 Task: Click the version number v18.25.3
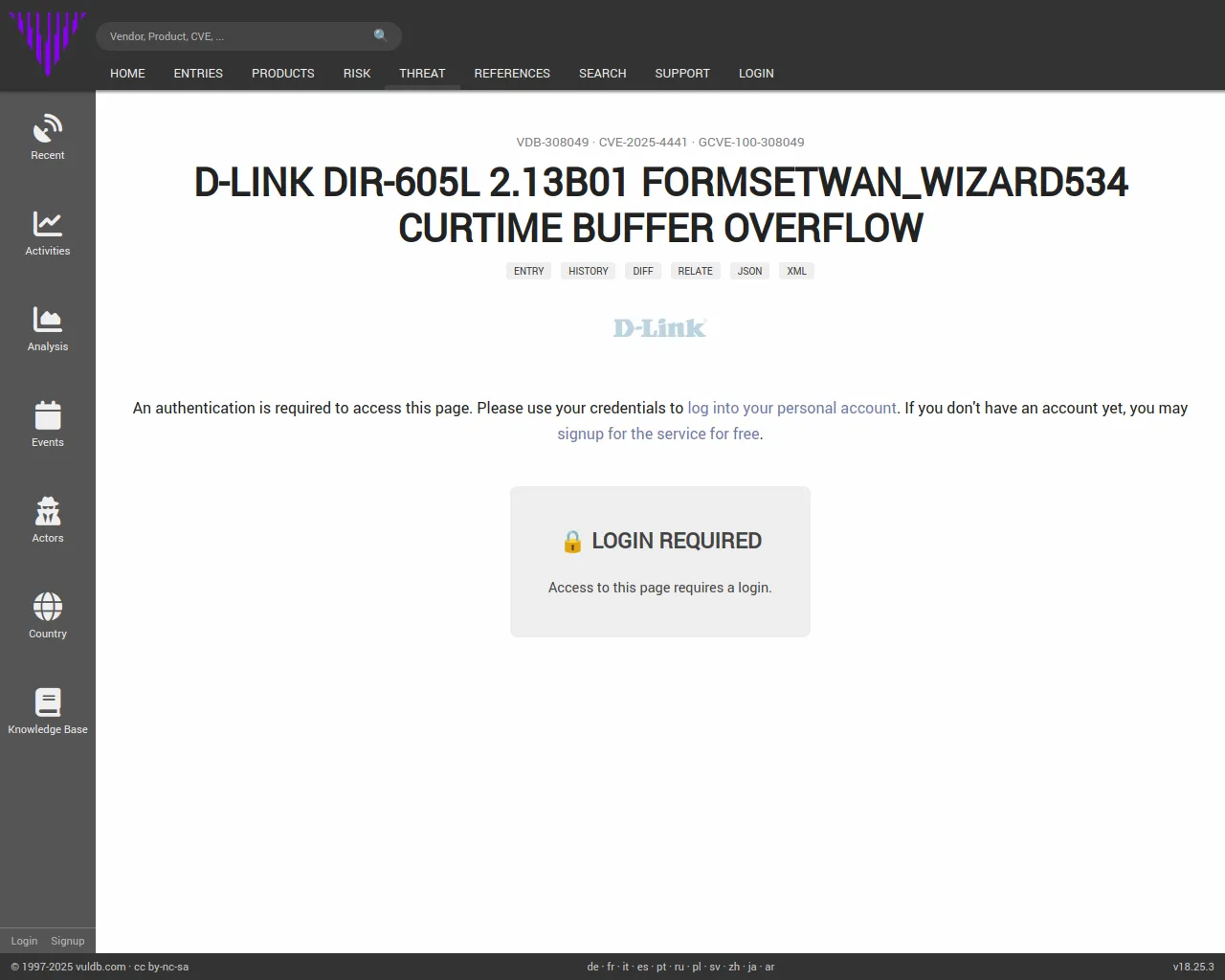point(1193,967)
